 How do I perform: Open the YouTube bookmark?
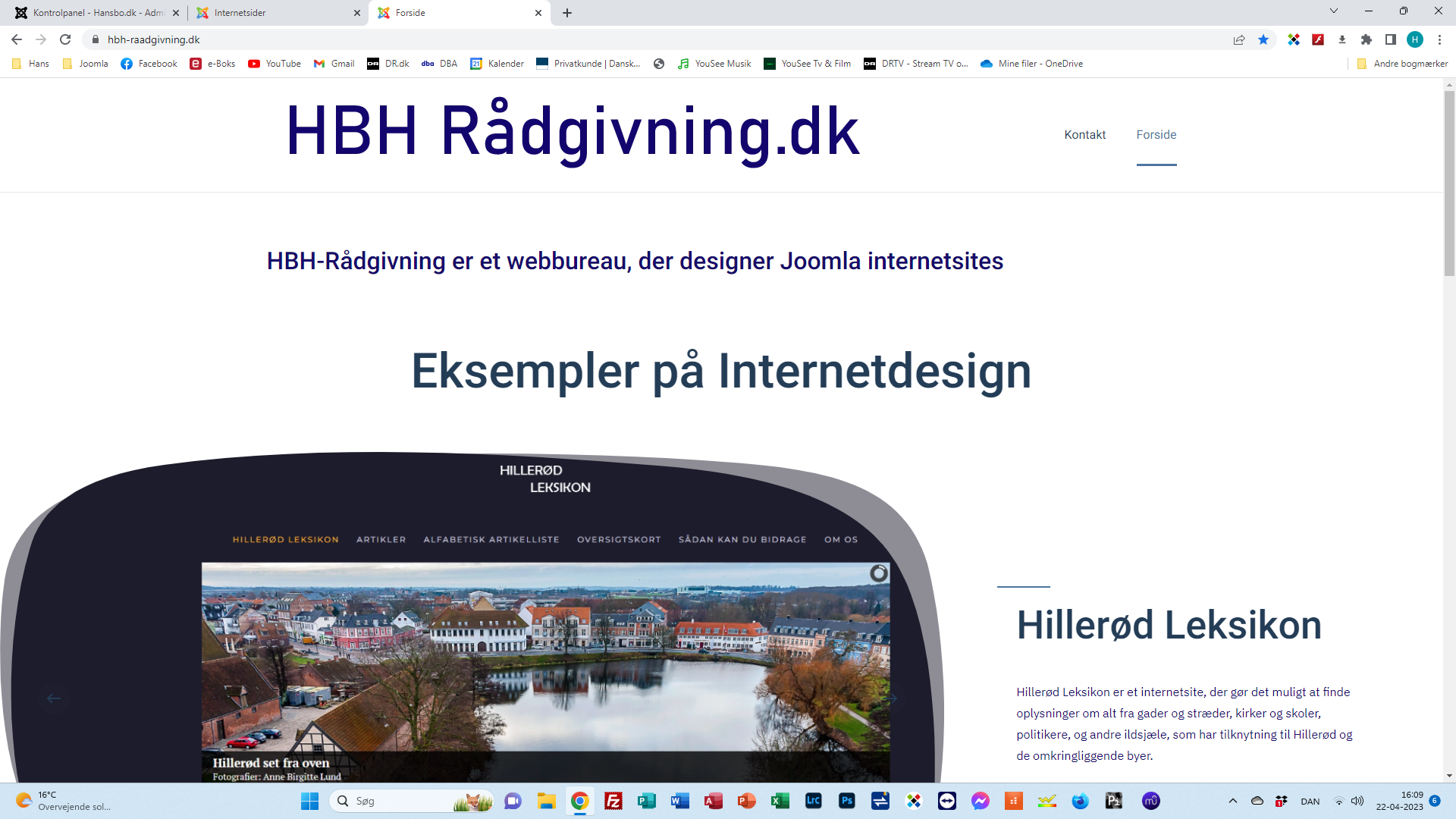275,64
